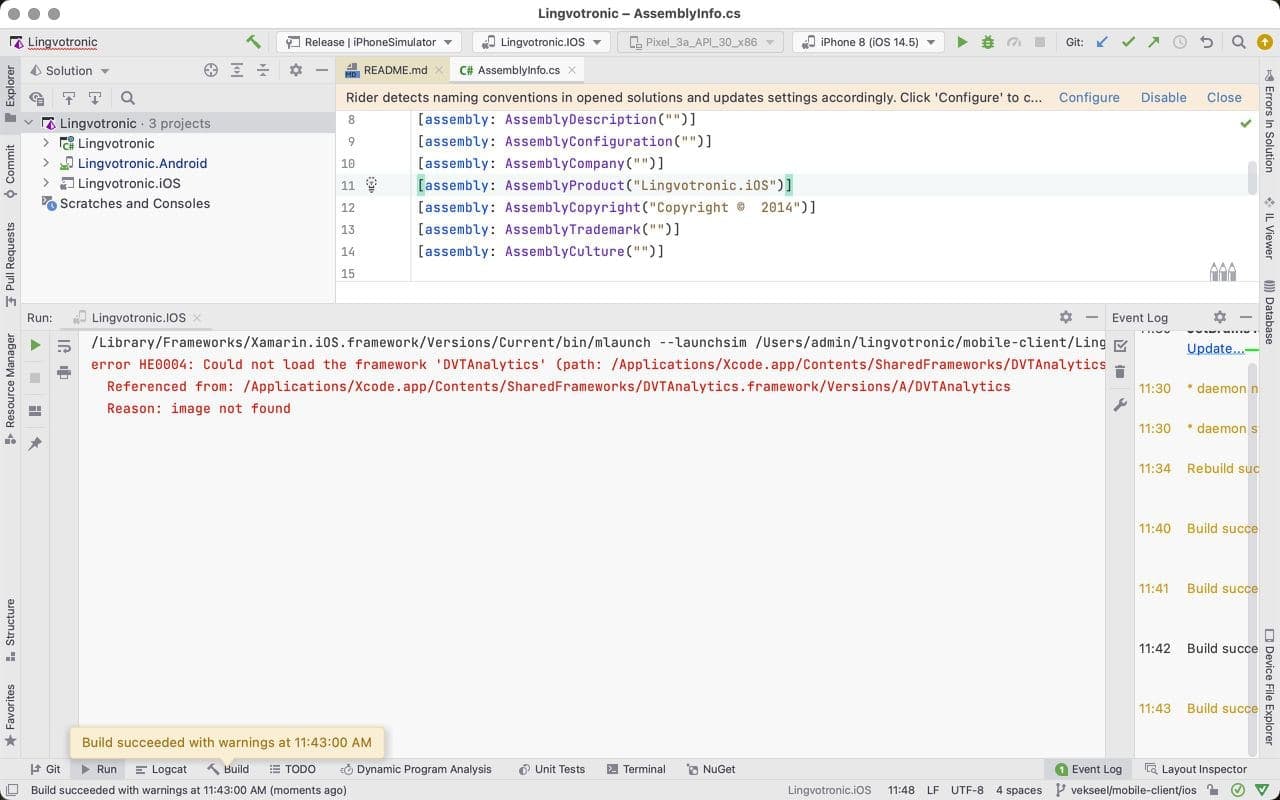Open Logcat tool window tab
The height and width of the screenshot is (800, 1280).
[x=160, y=769]
